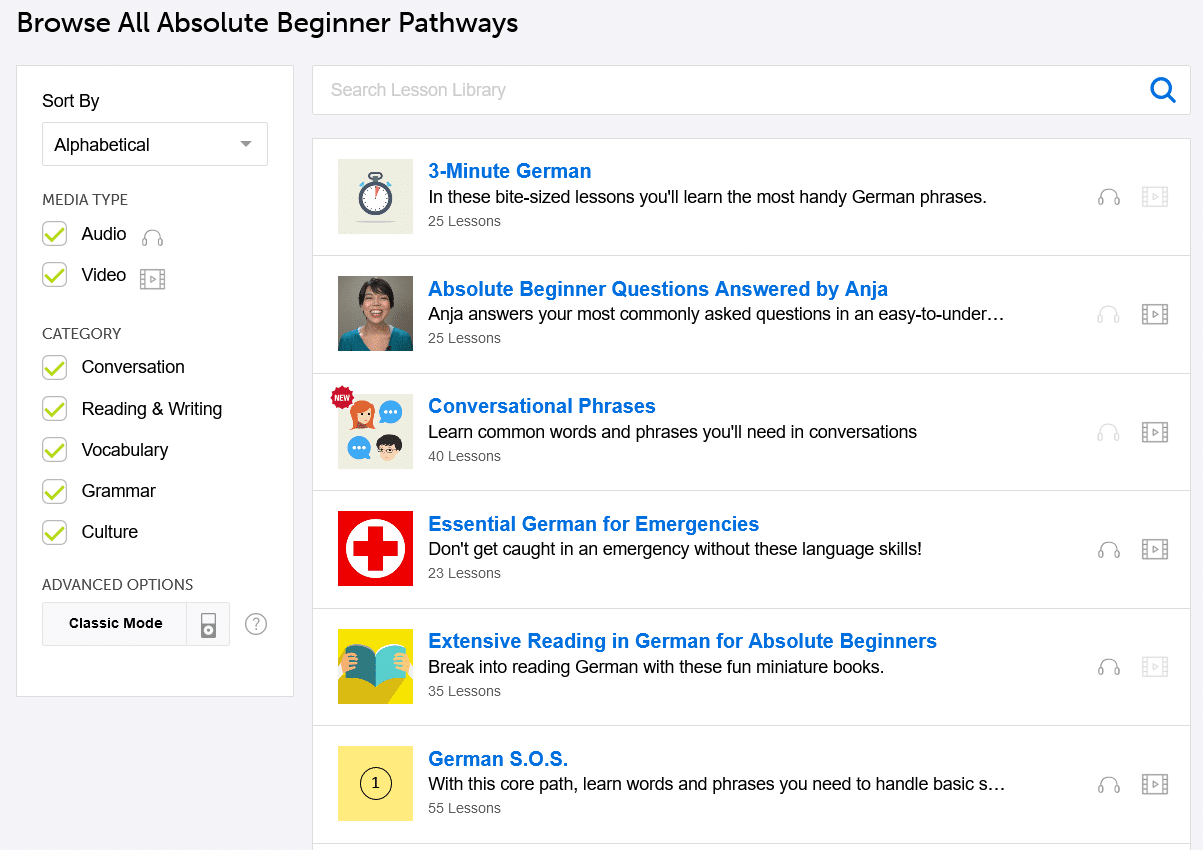Open the Sort By Alphabetical dropdown
This screenshot has width=1203, height=850.
coord(155,144)
